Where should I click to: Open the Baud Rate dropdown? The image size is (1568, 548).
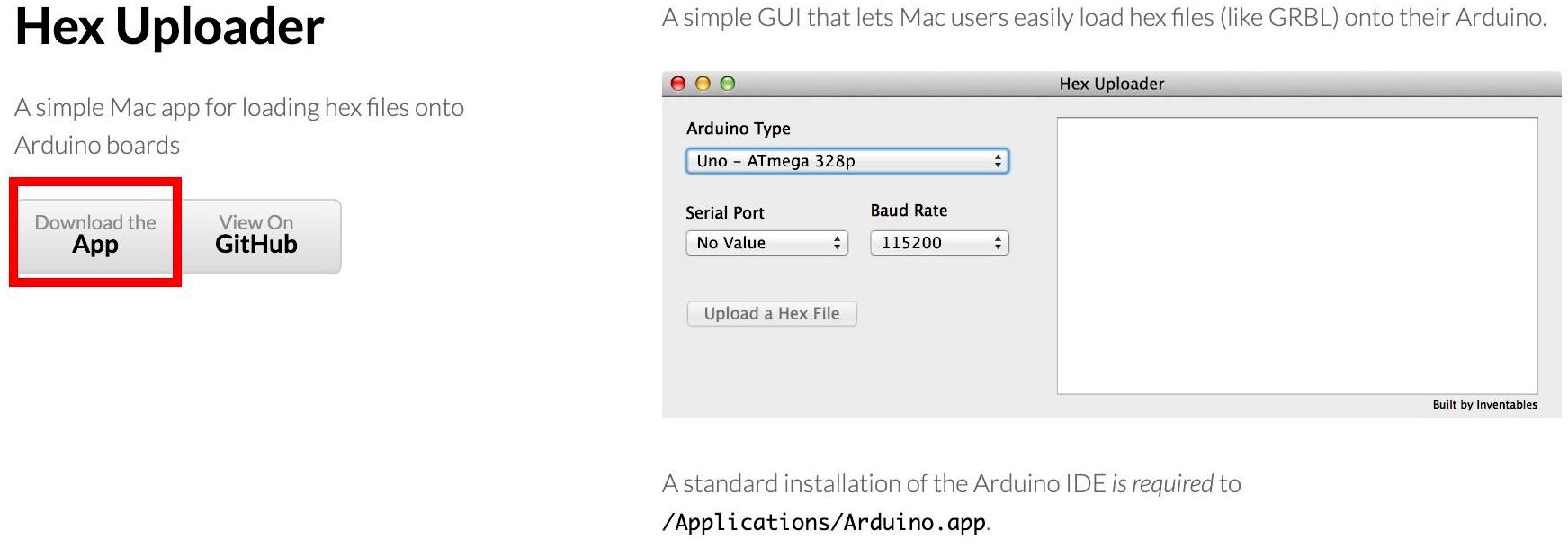click(937, 243)
